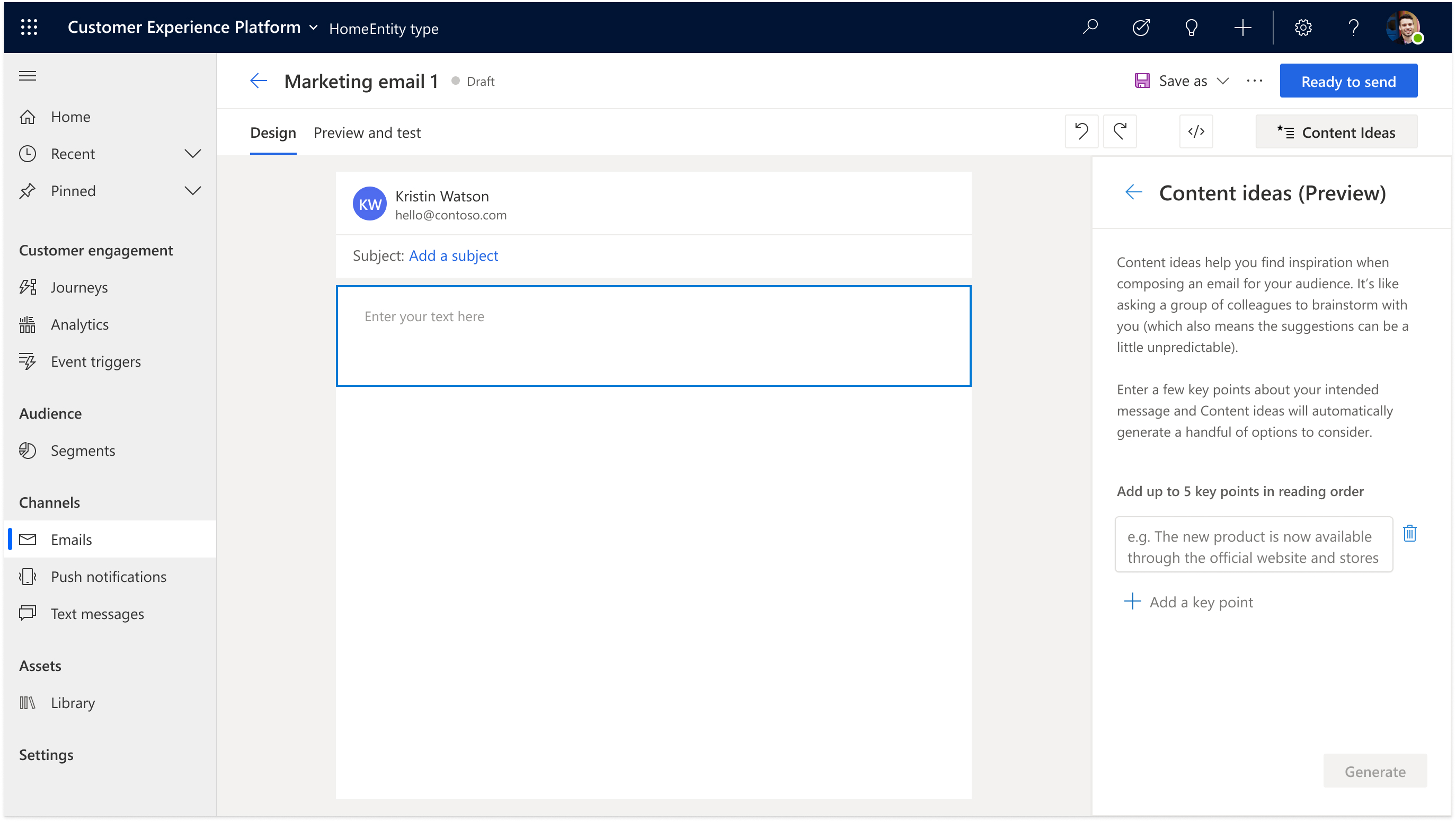Click the undo arrow icon

tap(1082, 131)
